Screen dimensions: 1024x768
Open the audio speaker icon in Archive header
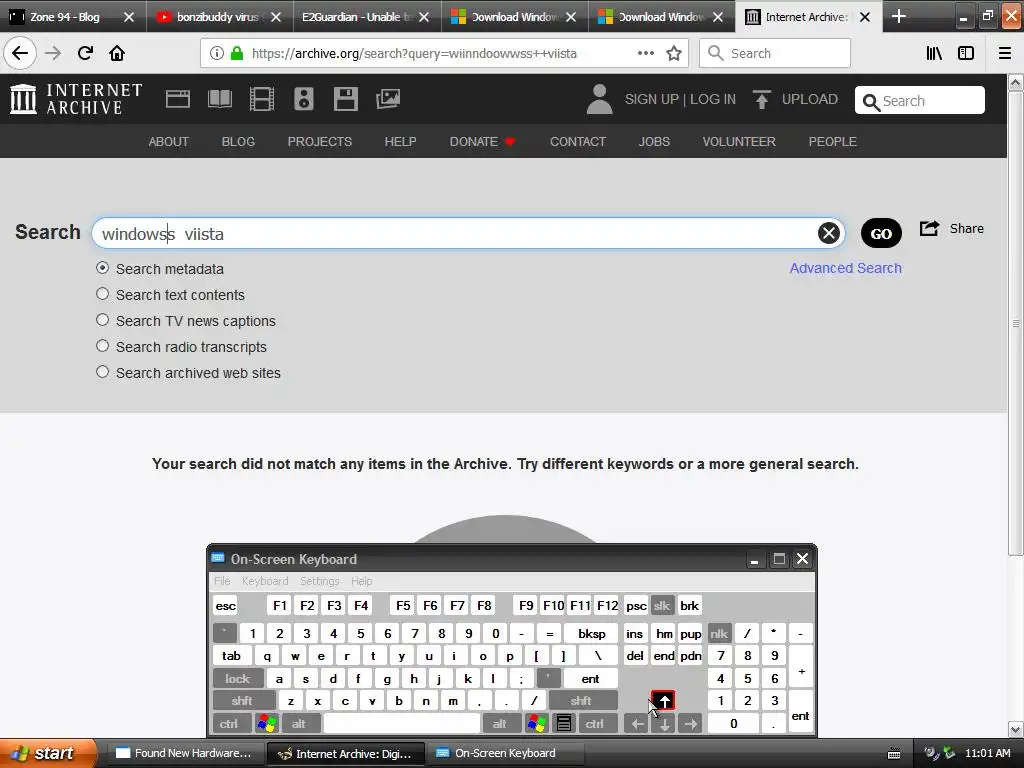coord(304,99)
